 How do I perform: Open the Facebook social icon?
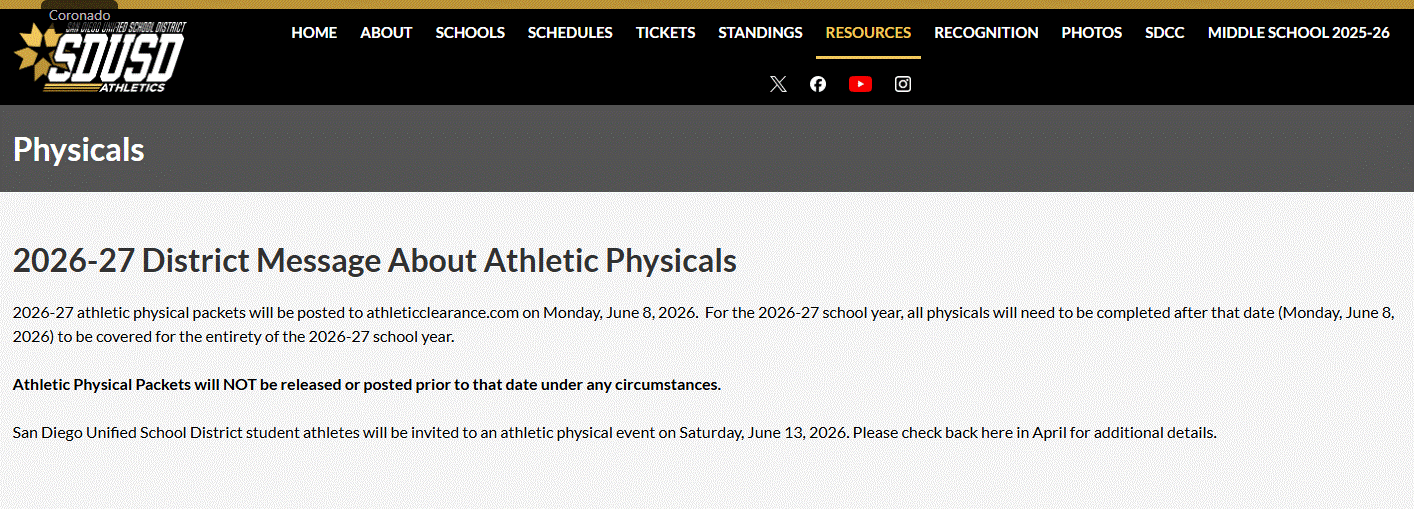pos(818,84)
